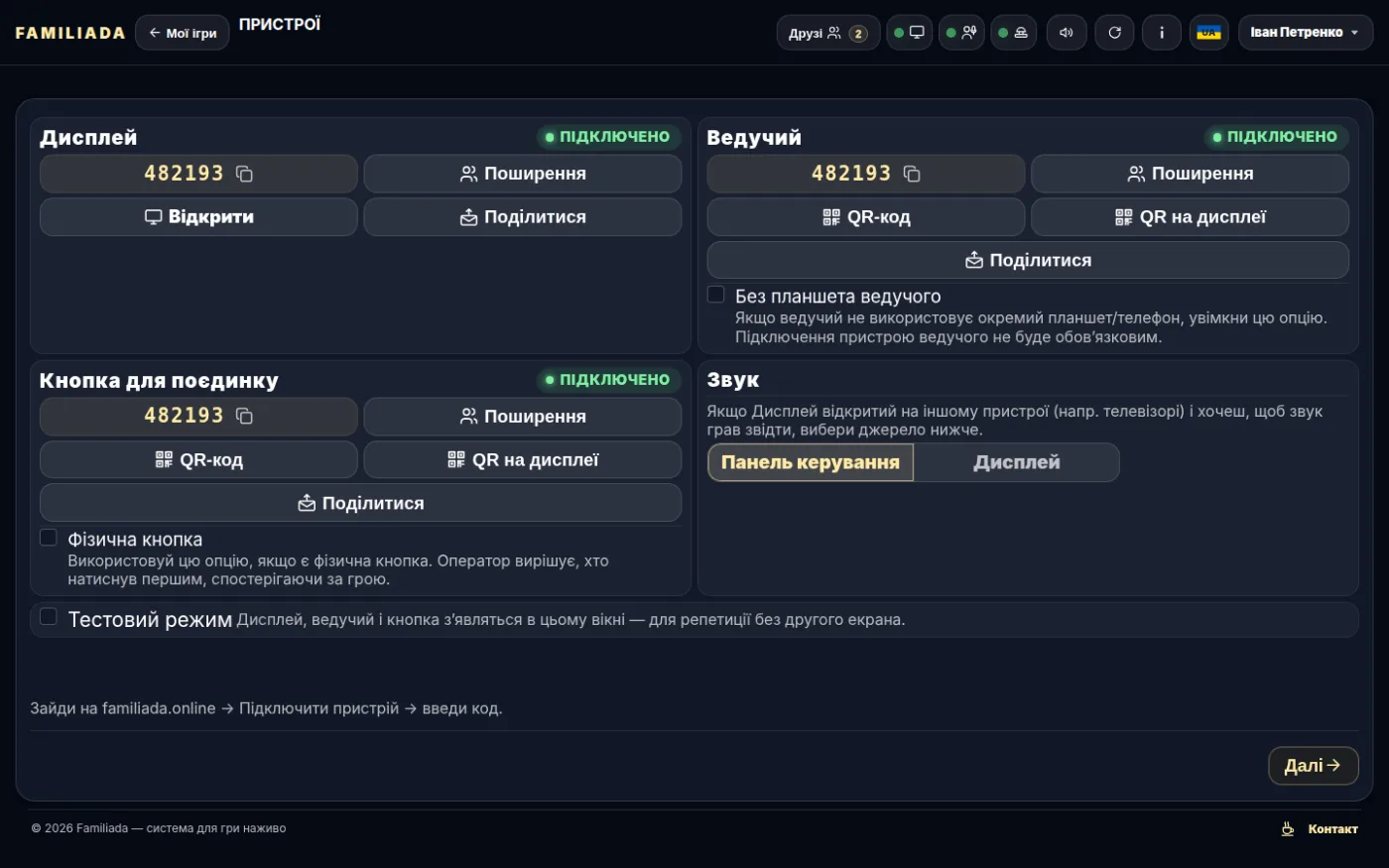Image resolution: width=1389 pixels, height=868 pixels.
Task: Open the info icon in header
Action: (1162, 33)
